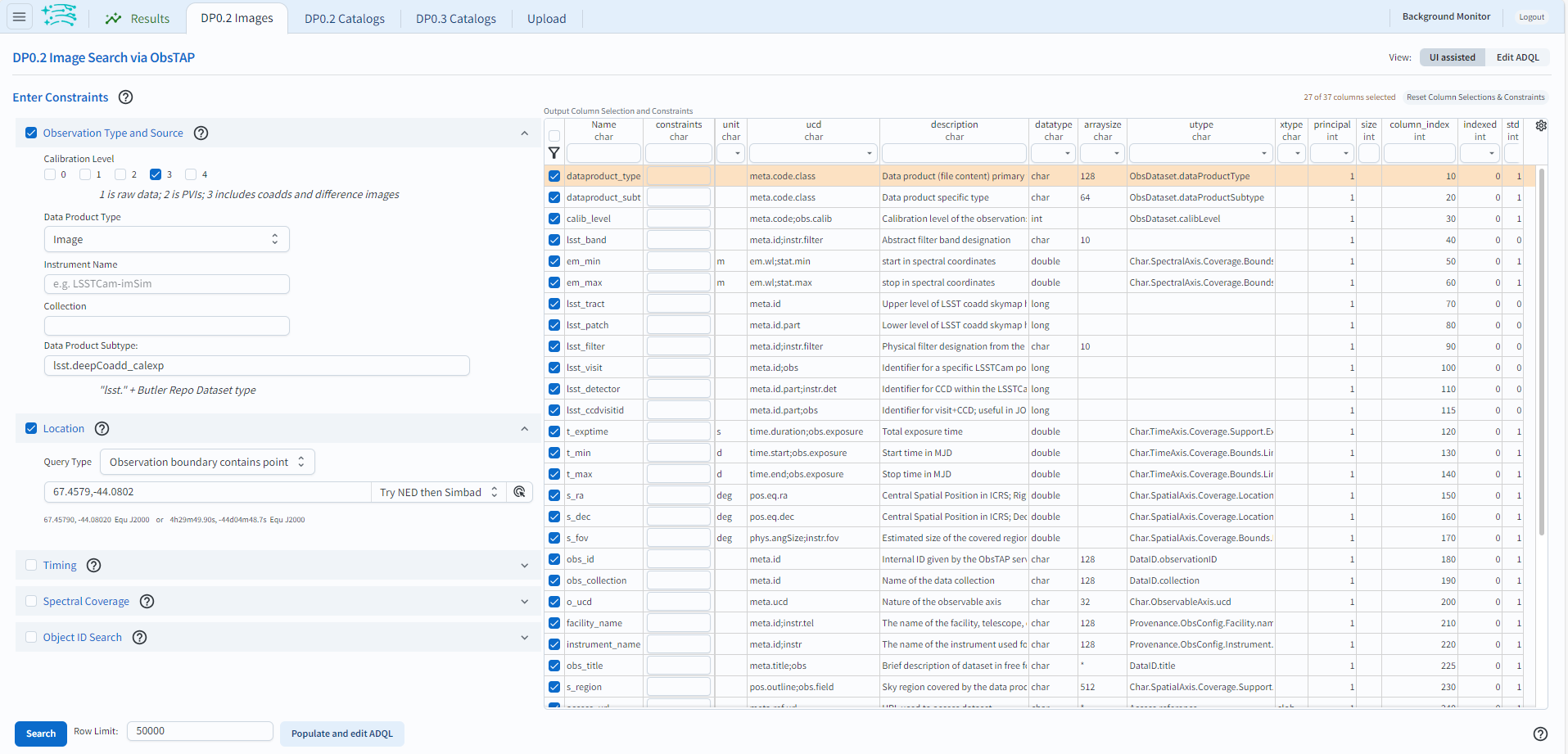Open help for Location section
The width and height of the screenshot is (1568, 754).
pyautogui.click(x=102, y=428)
